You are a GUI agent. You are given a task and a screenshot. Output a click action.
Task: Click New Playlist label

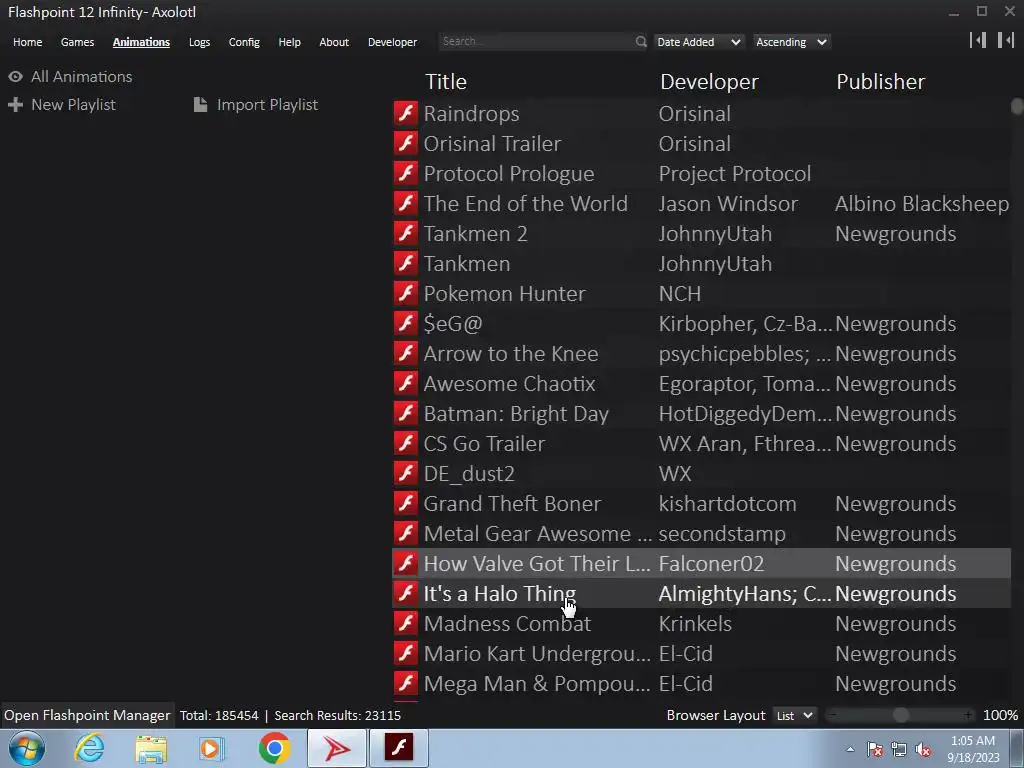click(x=73, y=104)
